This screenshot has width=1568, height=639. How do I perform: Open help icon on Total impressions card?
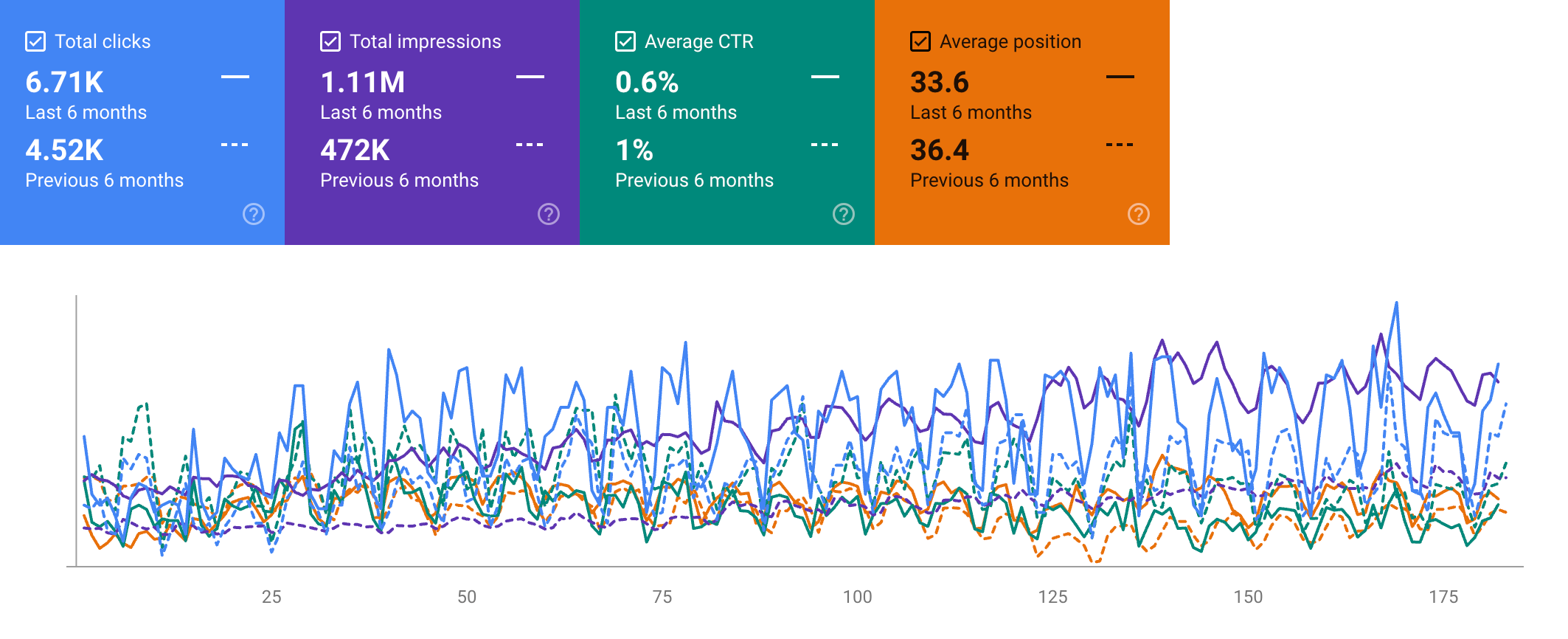pos(549,214)
